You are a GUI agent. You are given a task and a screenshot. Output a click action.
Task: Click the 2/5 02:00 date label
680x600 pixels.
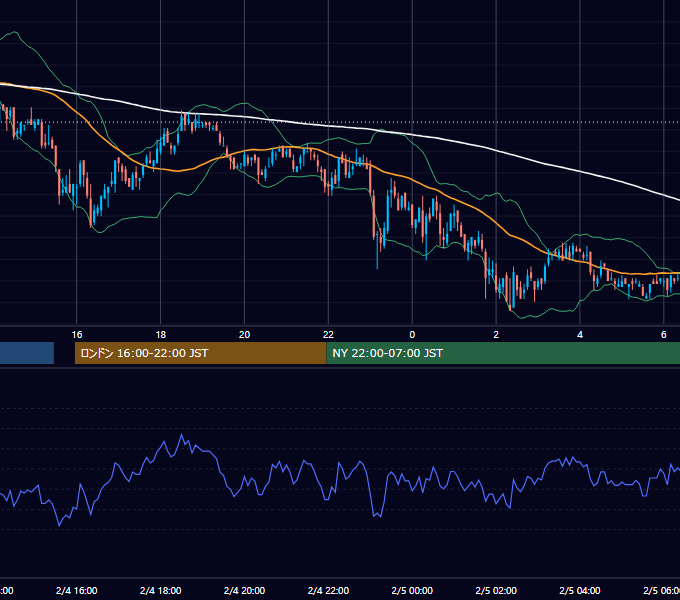point(496,591)
